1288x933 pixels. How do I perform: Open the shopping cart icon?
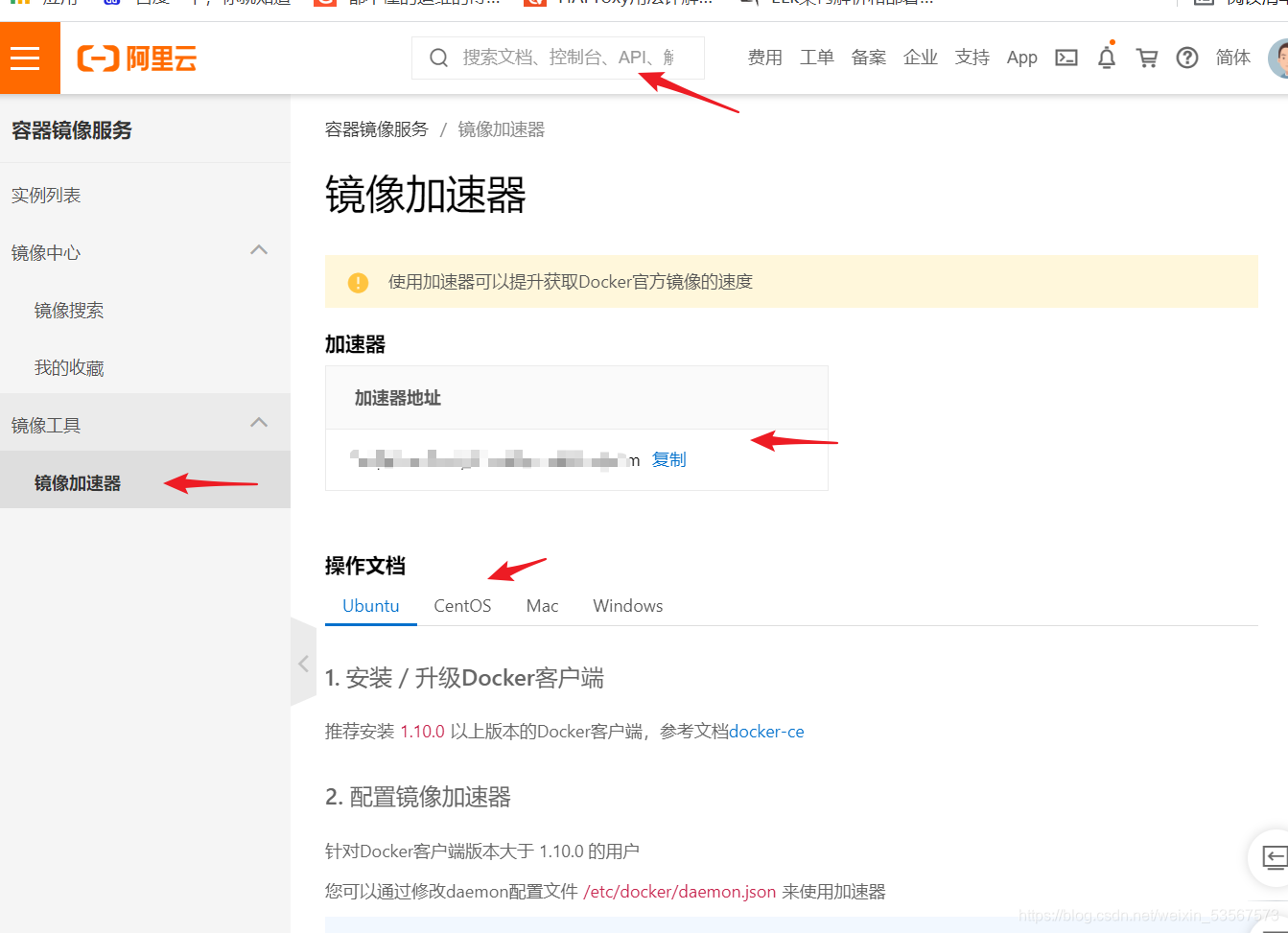[x=1147, y=58]
